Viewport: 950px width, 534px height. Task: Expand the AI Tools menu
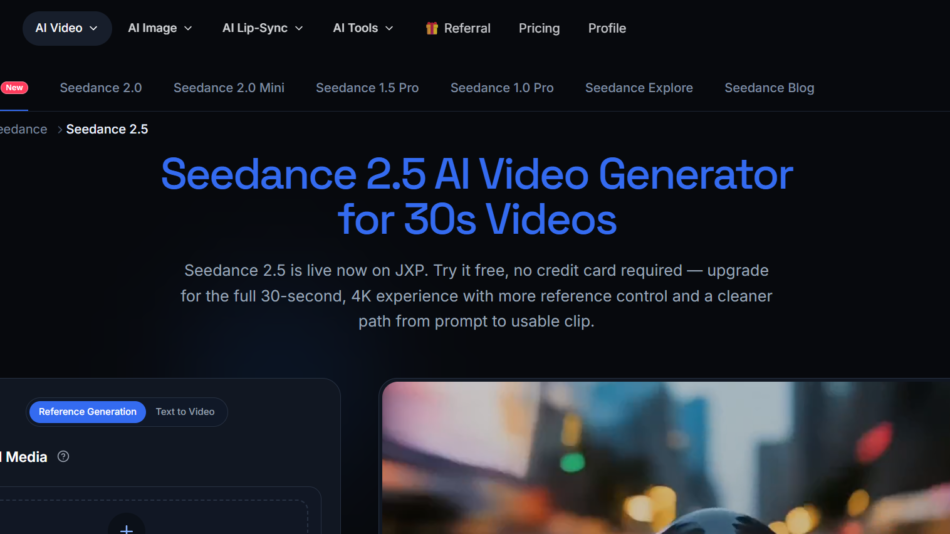(363, 28)
